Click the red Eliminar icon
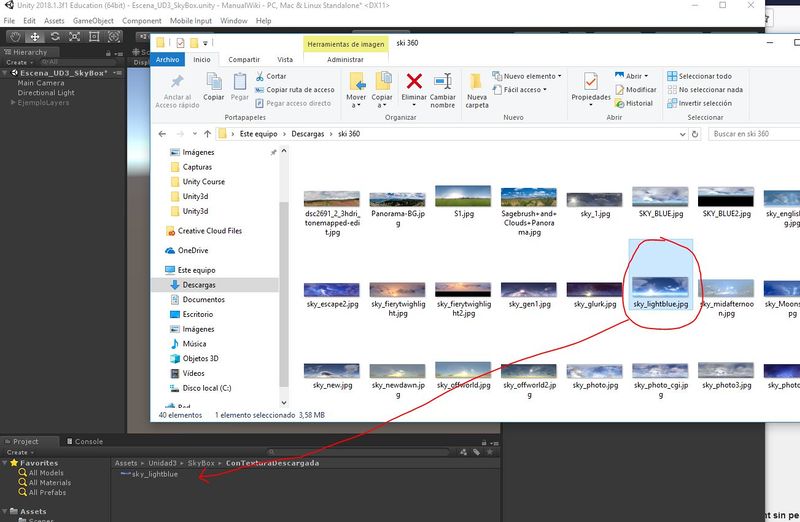The height and width of the screenshot is (522, 800). 414,81
